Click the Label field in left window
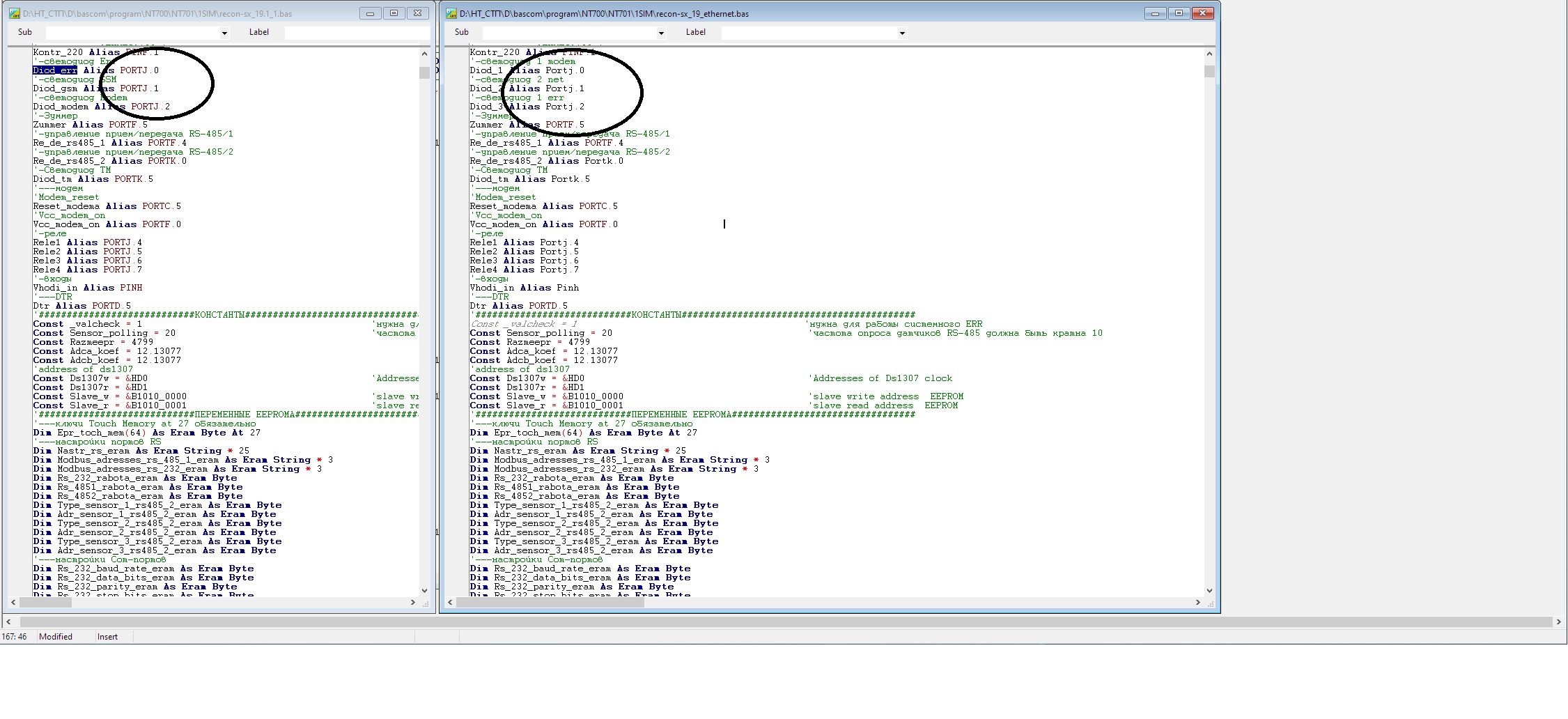This screenshot has height=719, width=1568. (357, 33)
